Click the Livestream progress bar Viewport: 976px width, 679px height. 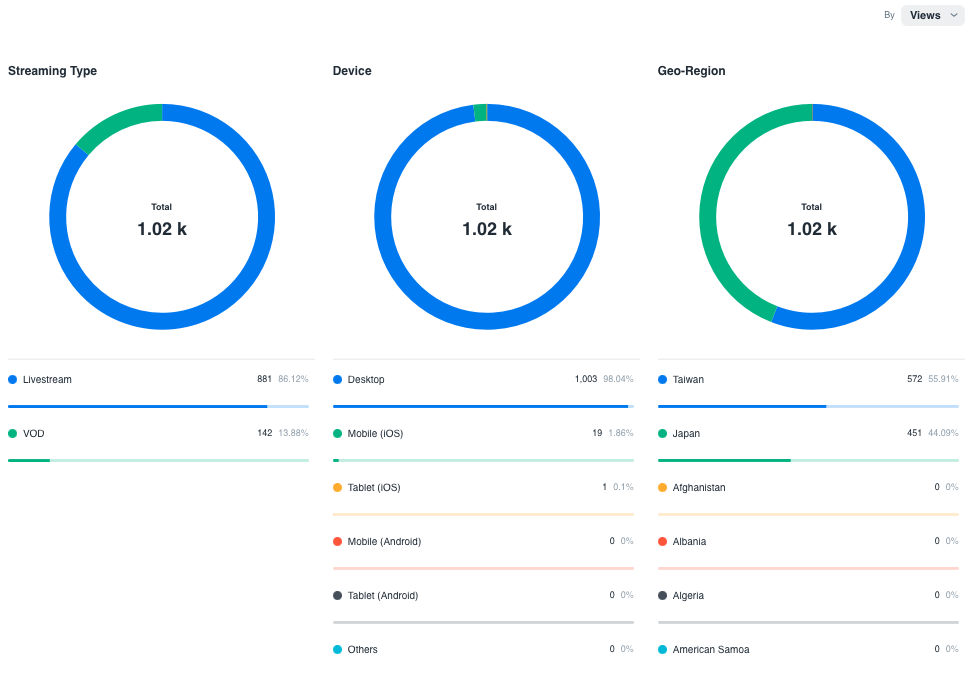tap(158, 407)
